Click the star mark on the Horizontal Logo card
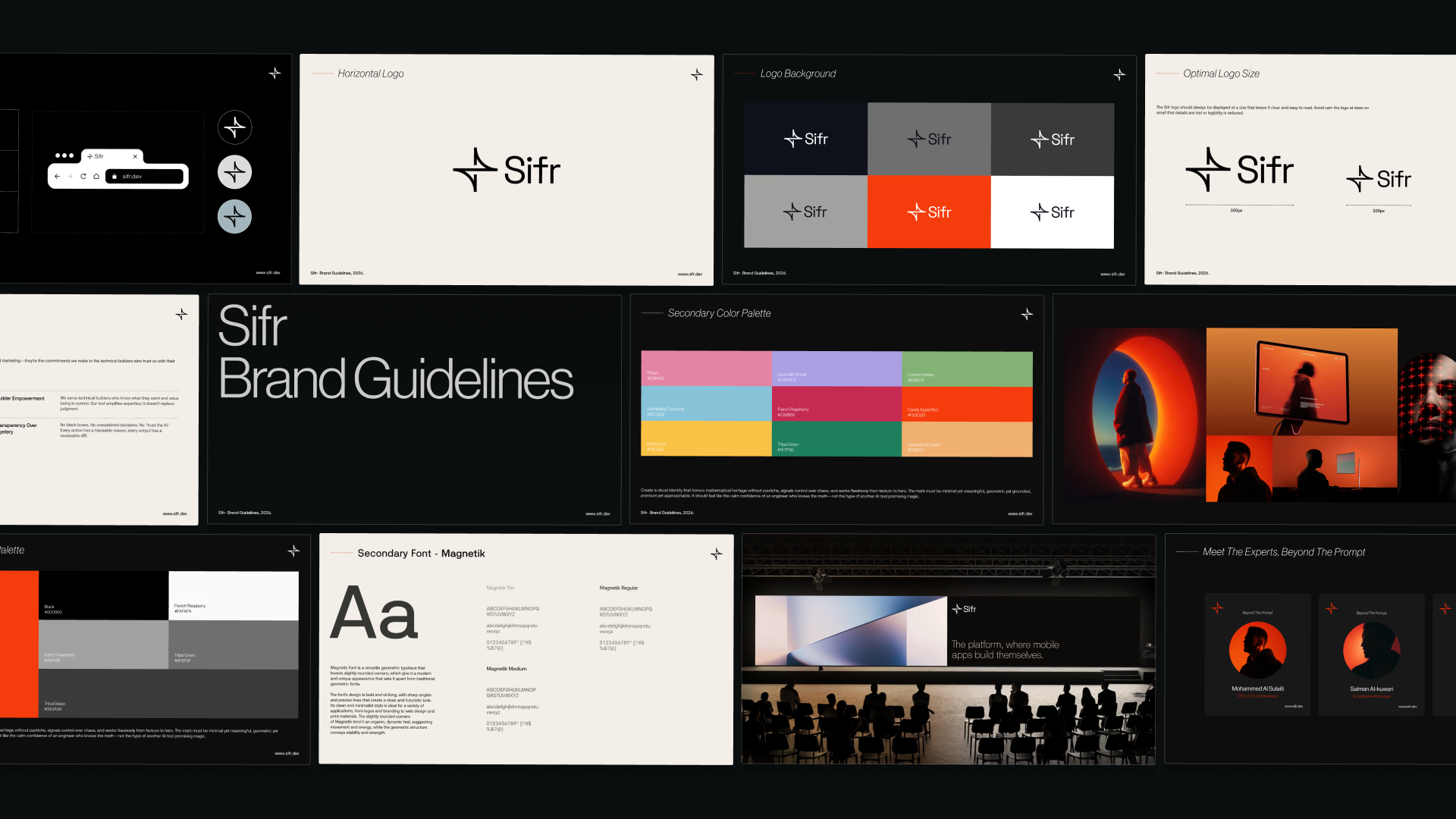This screenshot has height=819, width=1456. [697, 74]
